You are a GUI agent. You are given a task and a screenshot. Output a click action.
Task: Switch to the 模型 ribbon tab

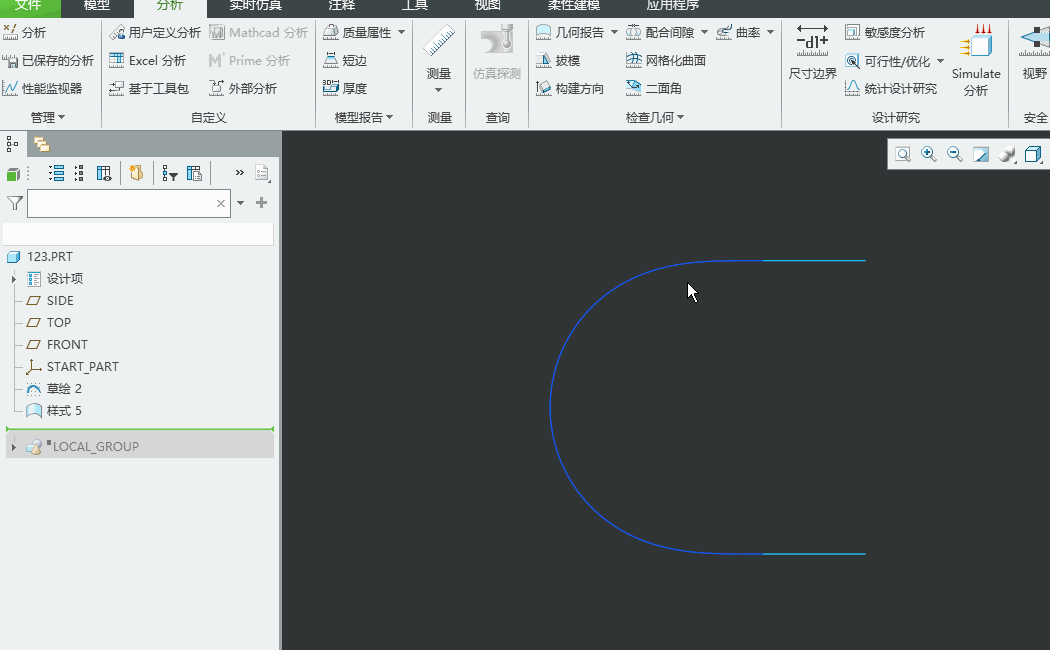click(x=96, y=5)
